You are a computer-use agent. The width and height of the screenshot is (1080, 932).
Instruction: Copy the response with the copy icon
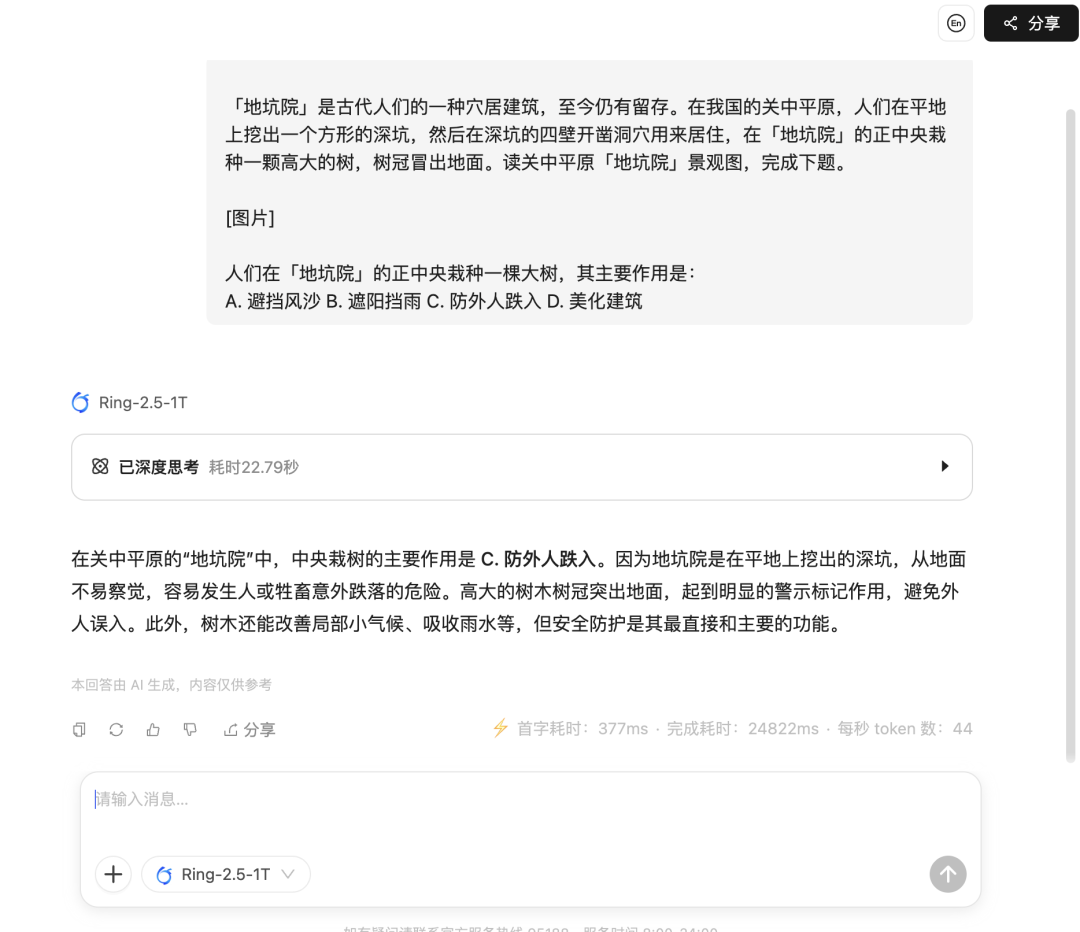click(79, 729)
